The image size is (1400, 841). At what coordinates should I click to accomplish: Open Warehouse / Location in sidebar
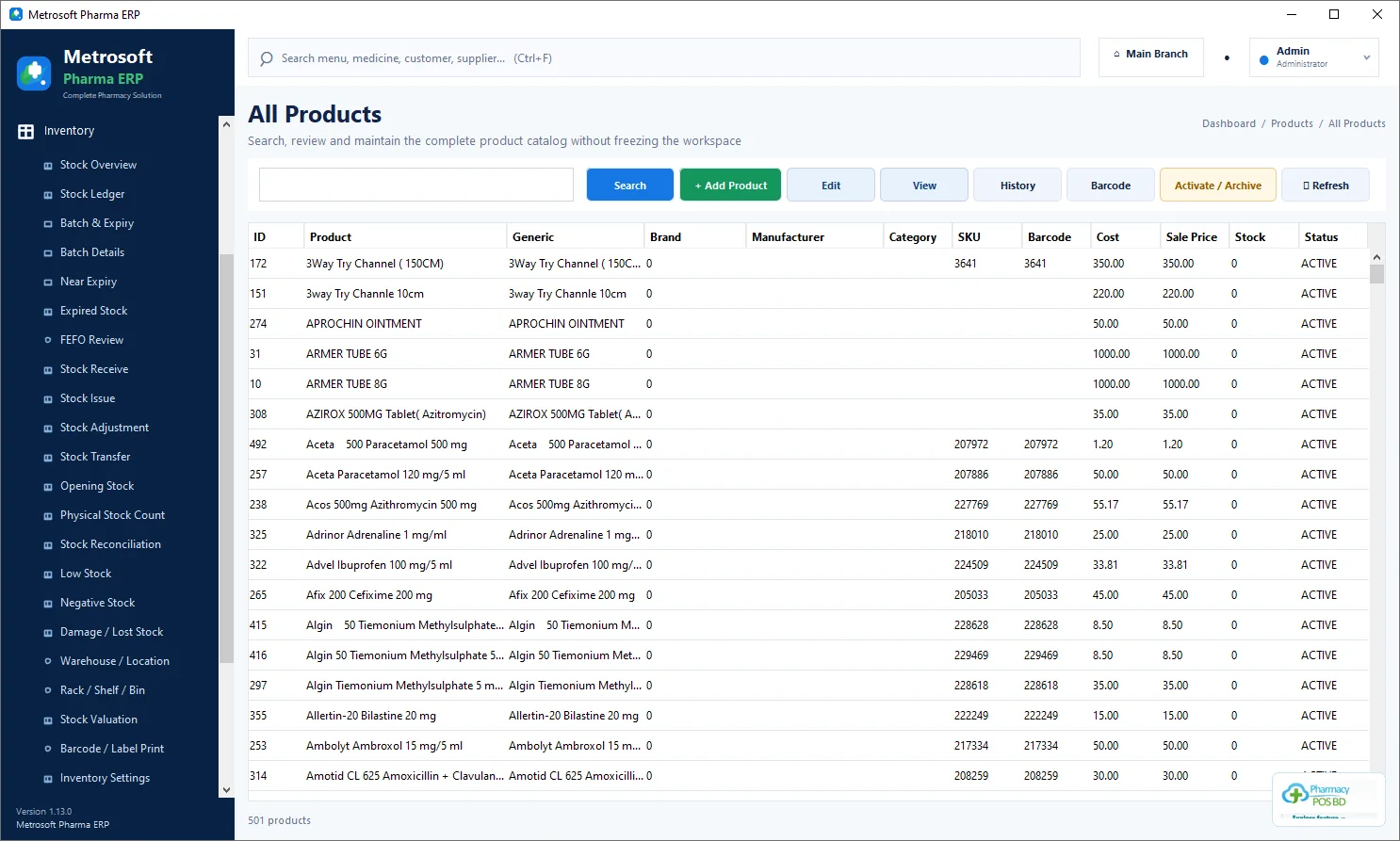pyautogui.click(x=115, y=661)
